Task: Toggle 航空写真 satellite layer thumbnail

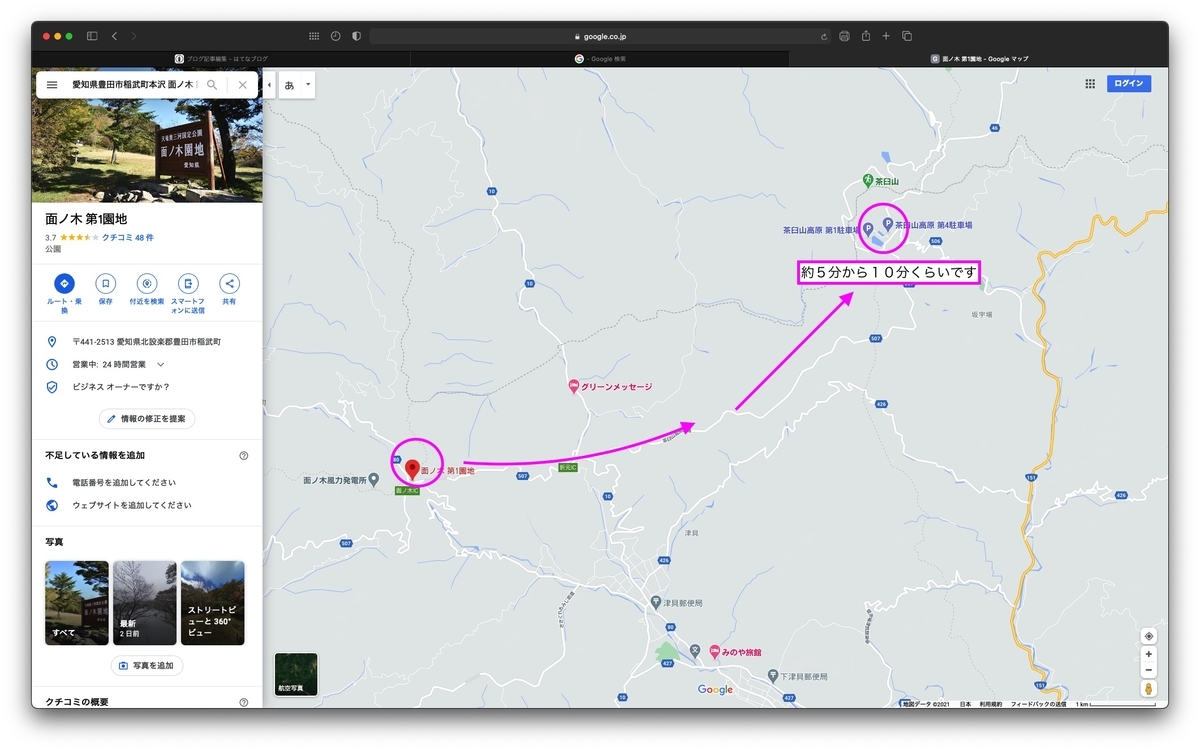Action: 296,674
